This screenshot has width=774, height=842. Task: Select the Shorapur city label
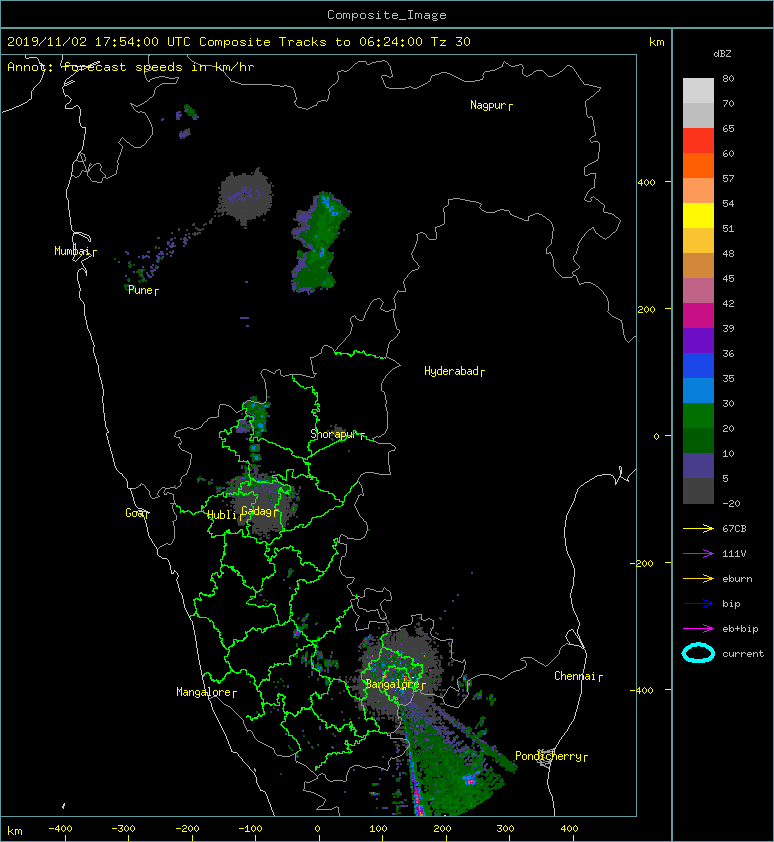337,434
